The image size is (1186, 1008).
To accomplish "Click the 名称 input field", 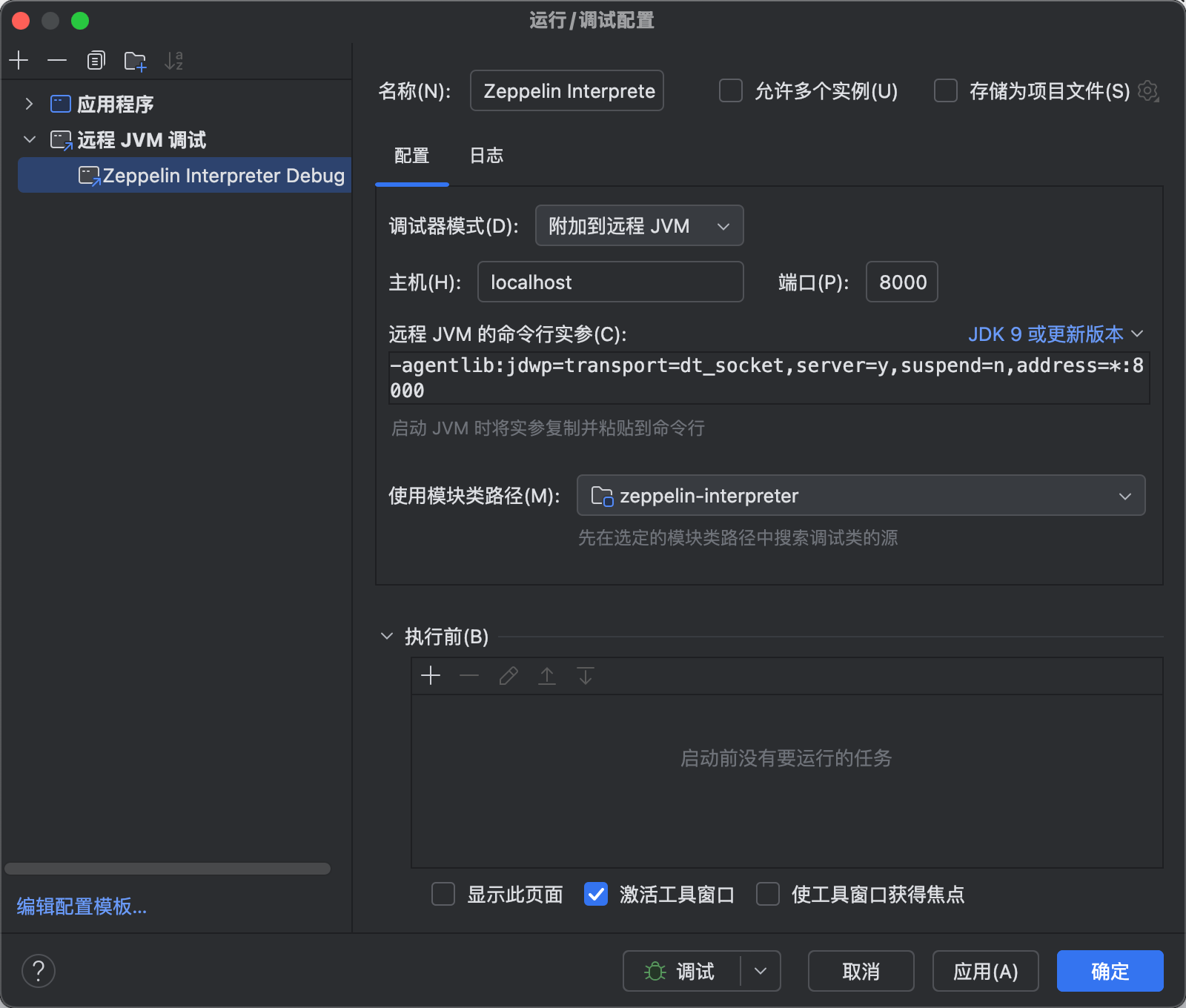I will click(x=567, y=90).
